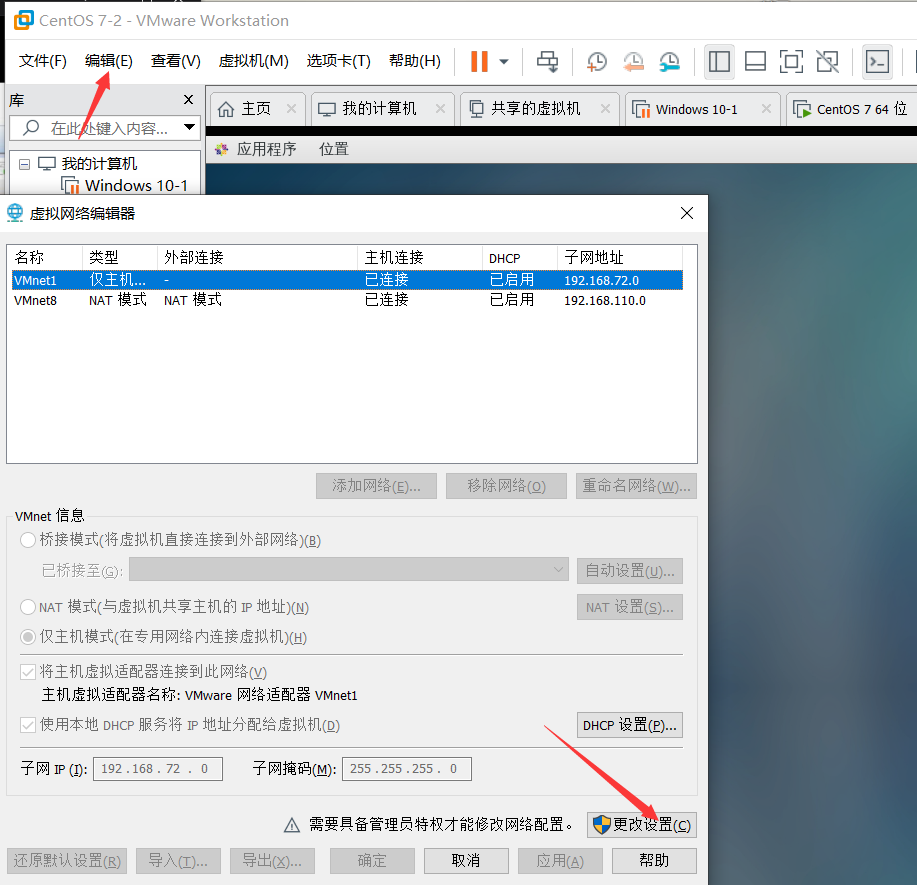Open the snapshot manager icon
This screenshot has width=917, height=885.
(x=669, y=61)
